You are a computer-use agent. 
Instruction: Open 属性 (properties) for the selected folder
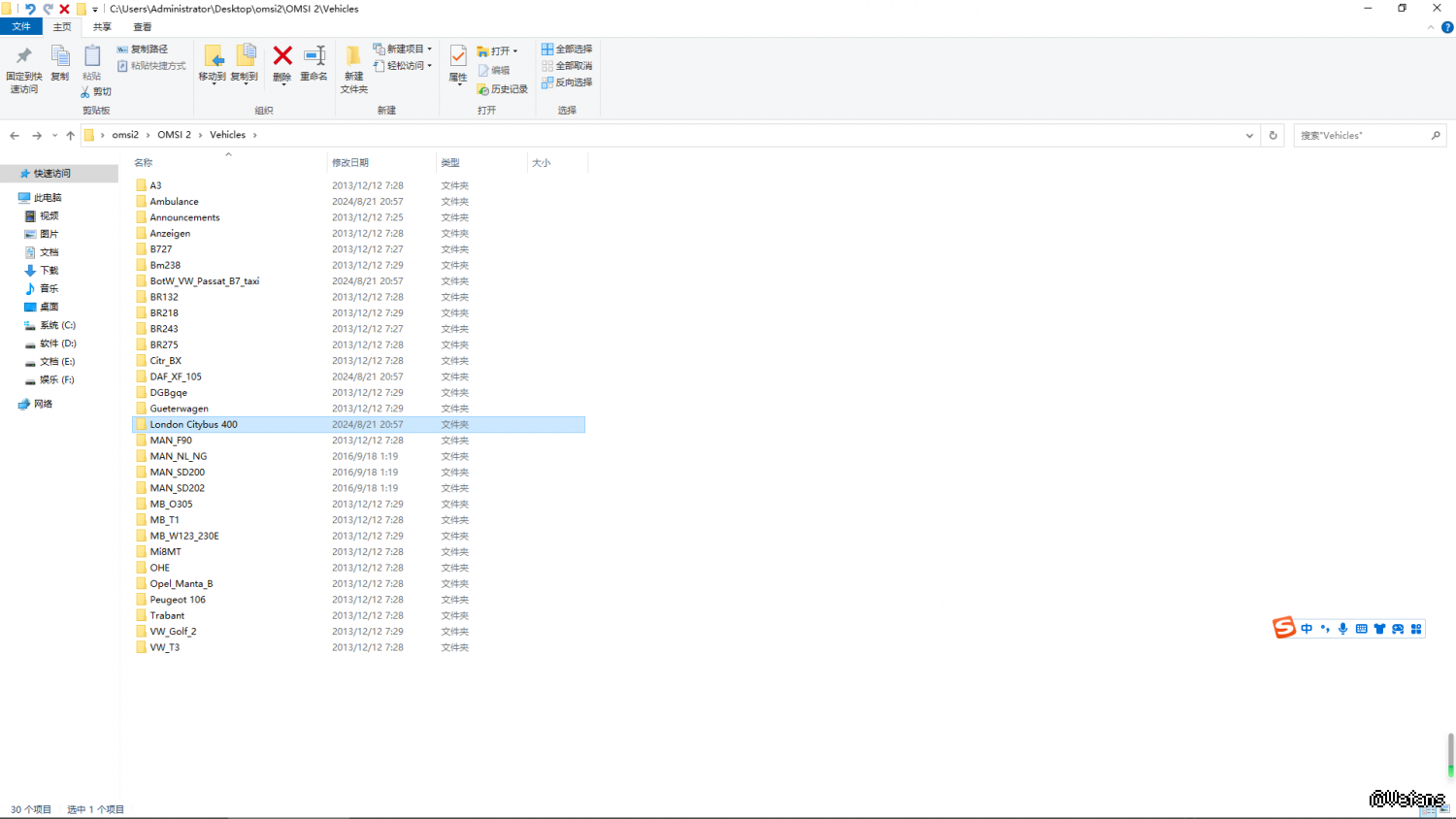click(x=458, y=57)
